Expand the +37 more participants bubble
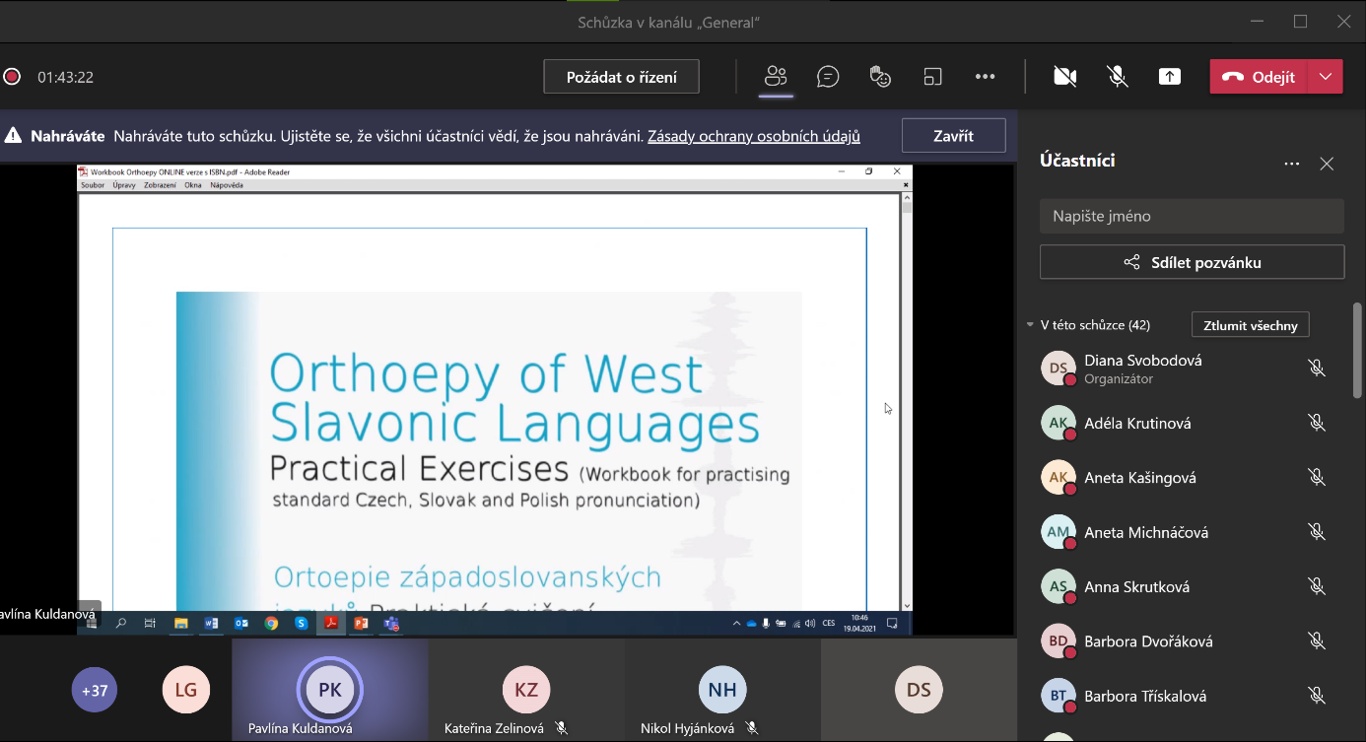The width and height of the screenshot is (1366, 742). point(95,690)
